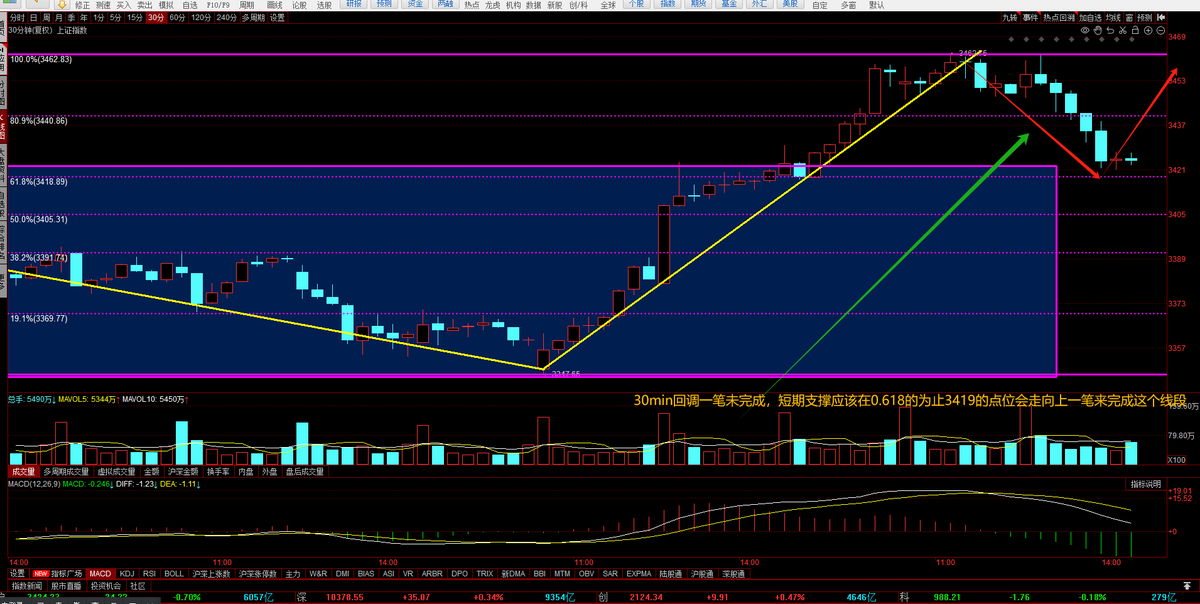Click the 指标说明 indicator explanation button

point(1147,484)
